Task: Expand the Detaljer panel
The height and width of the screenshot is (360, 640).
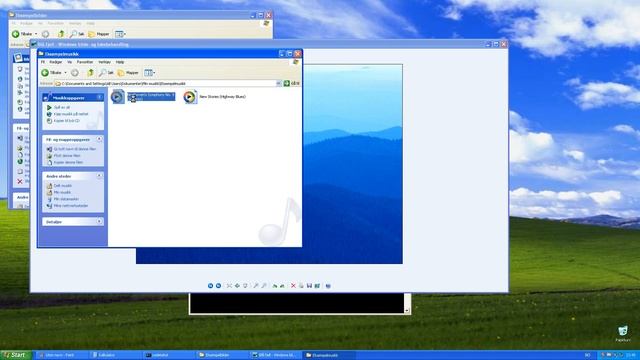Action: click(100, 221)
